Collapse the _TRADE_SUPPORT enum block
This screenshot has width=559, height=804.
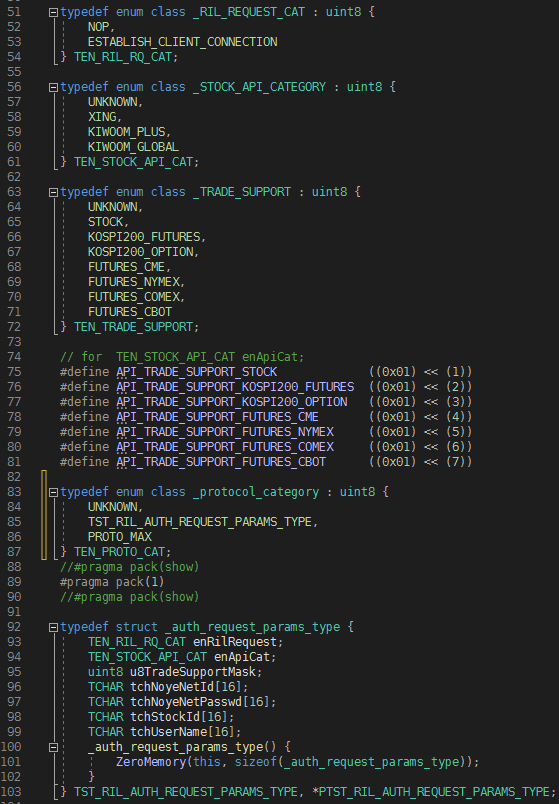click(53, 193)
